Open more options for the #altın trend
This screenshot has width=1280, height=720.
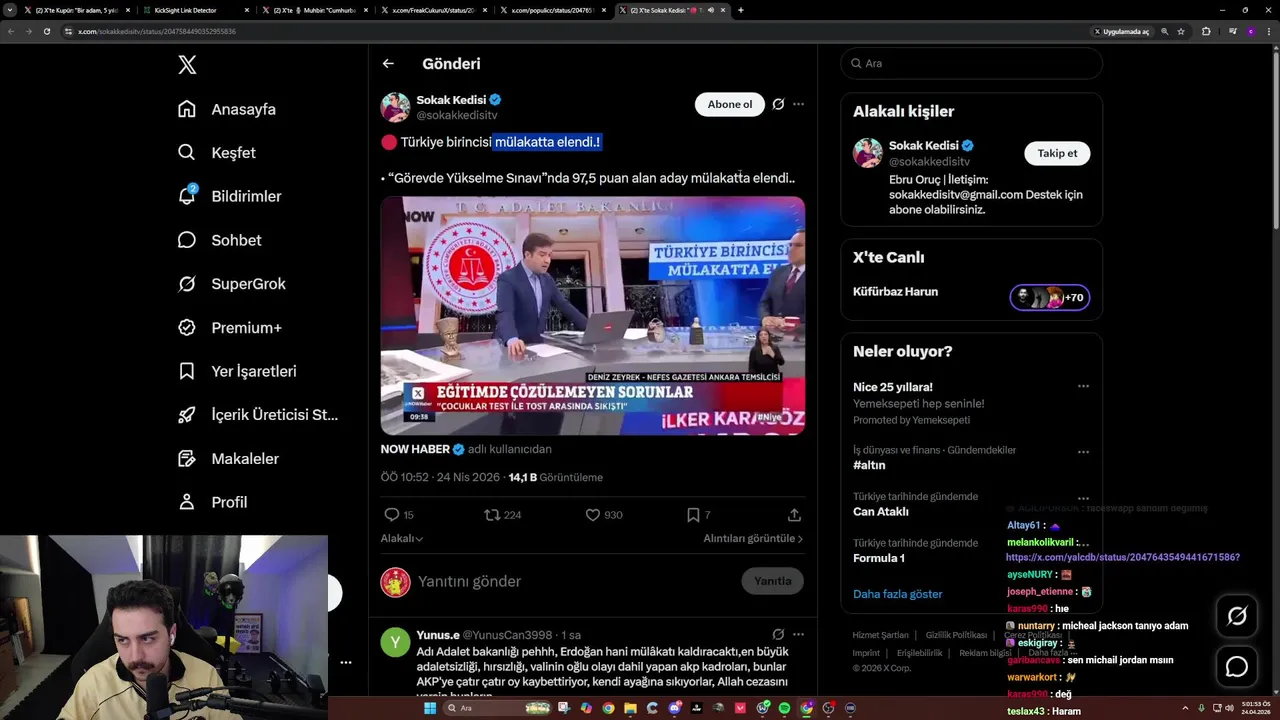pyautogui.click(x=1083, y=452)
